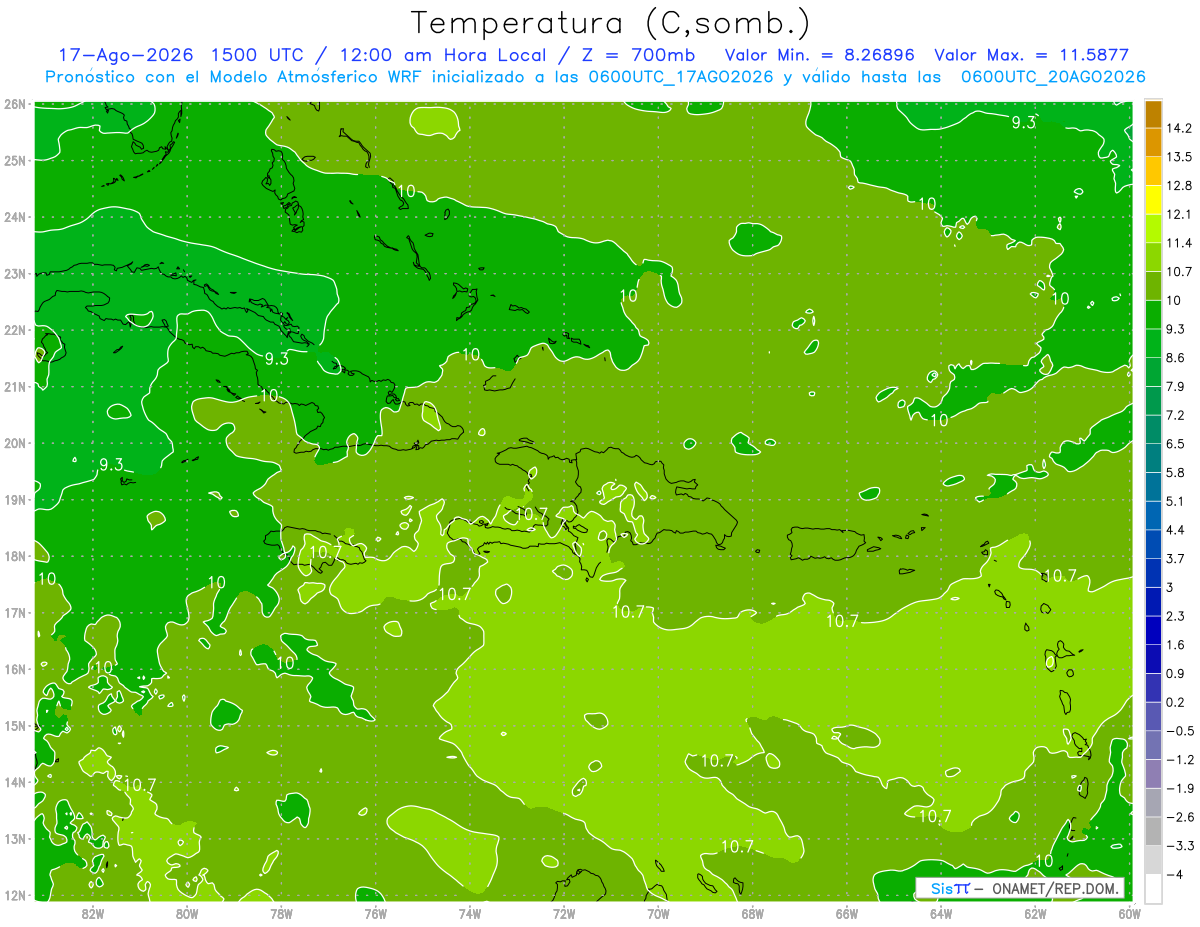Click the latitude axis label "20N"
Viewport: 1200px width, 927px height.
point(14,443)
